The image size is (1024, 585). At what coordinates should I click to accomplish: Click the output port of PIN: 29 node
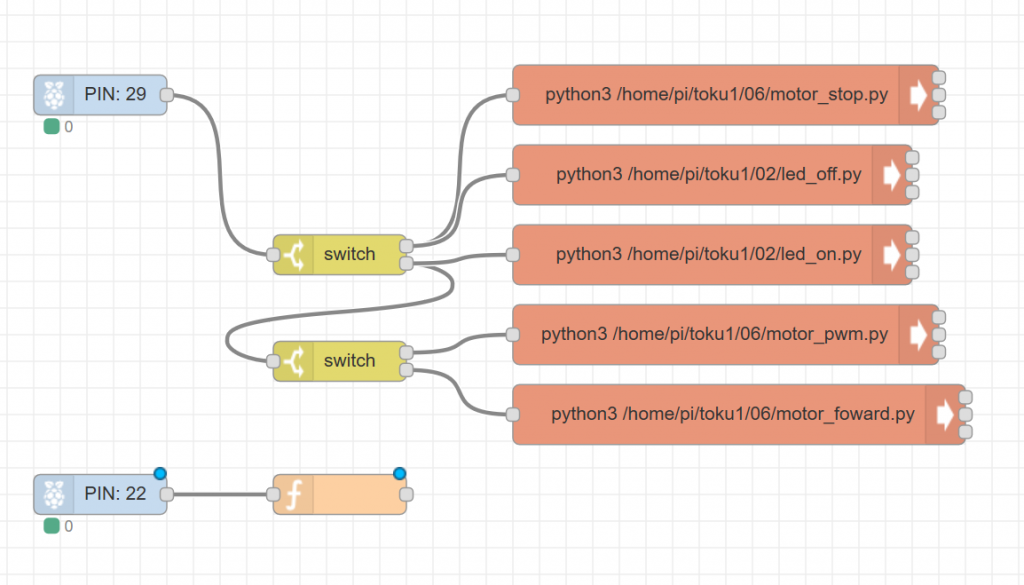(x=167, y=95)
